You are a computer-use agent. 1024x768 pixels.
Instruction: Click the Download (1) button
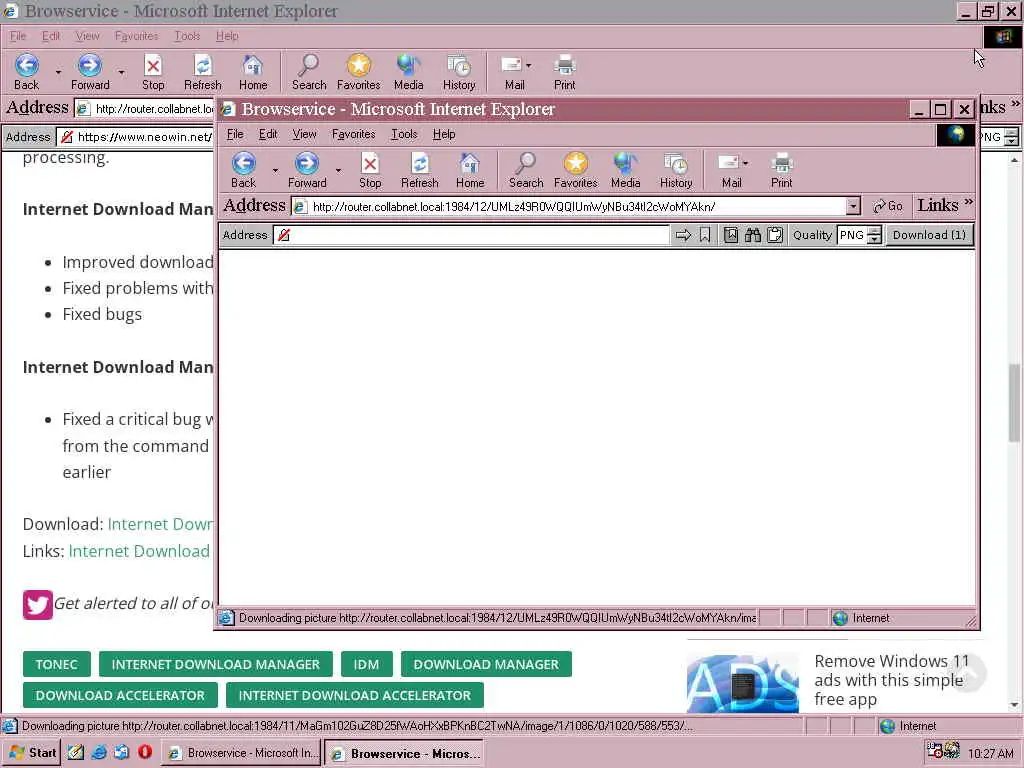(x=929, y=235)
